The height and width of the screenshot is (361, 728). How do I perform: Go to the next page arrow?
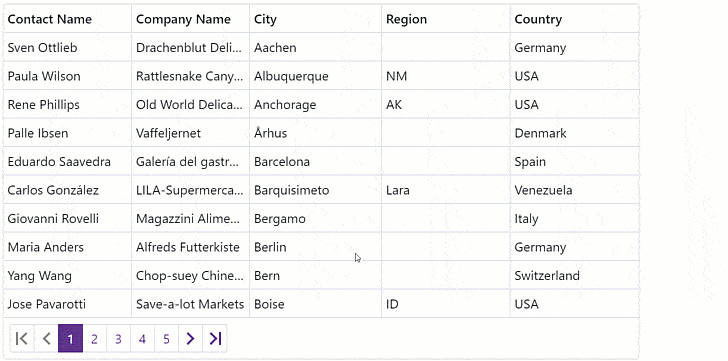coord(190,339)
